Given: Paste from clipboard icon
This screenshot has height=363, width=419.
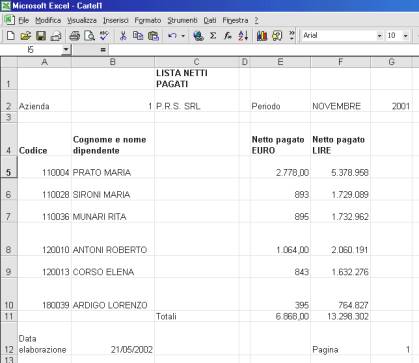Looking at the screenshot, I should (x=153, y=35).
